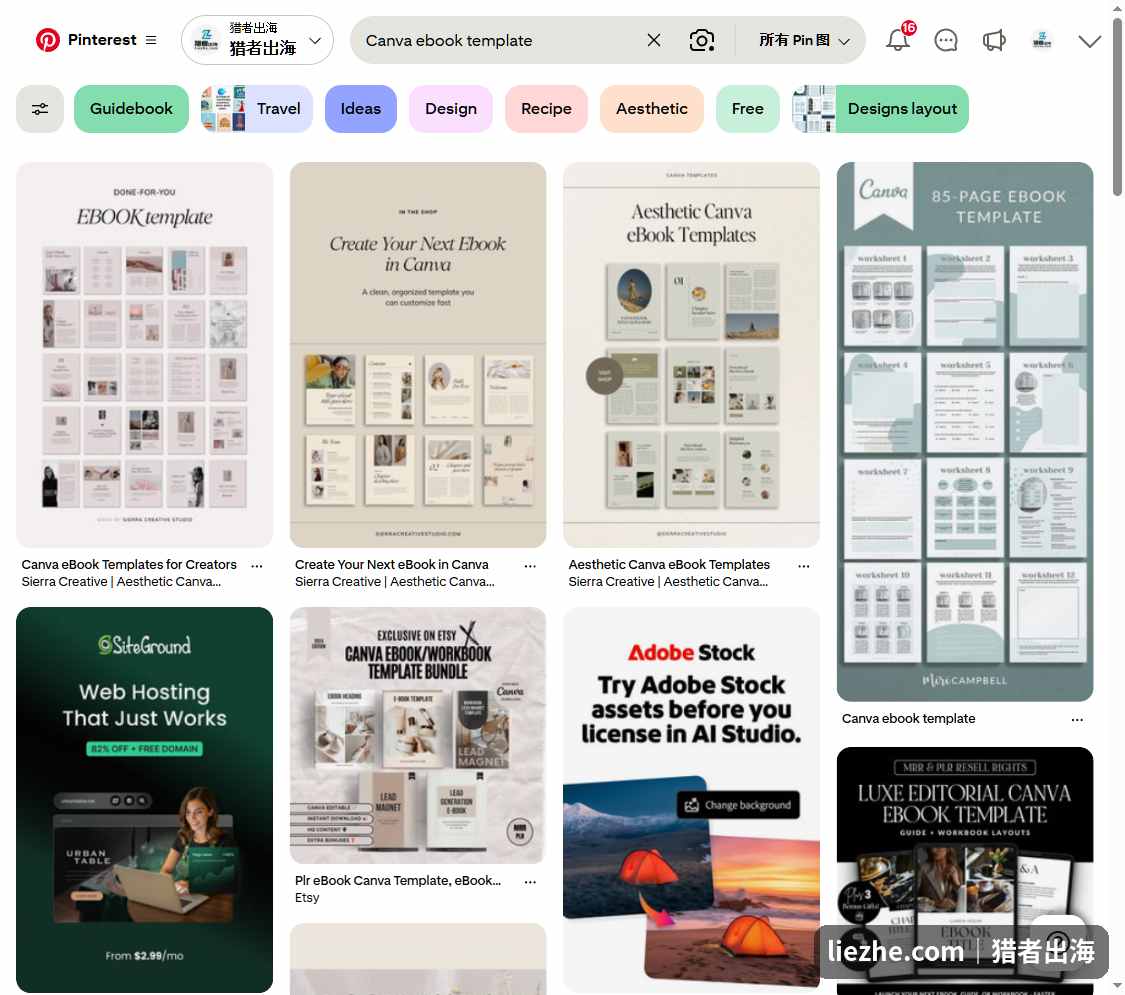Select the Designs layout filter chip
Screen dimensions: 1125x995
880,109
